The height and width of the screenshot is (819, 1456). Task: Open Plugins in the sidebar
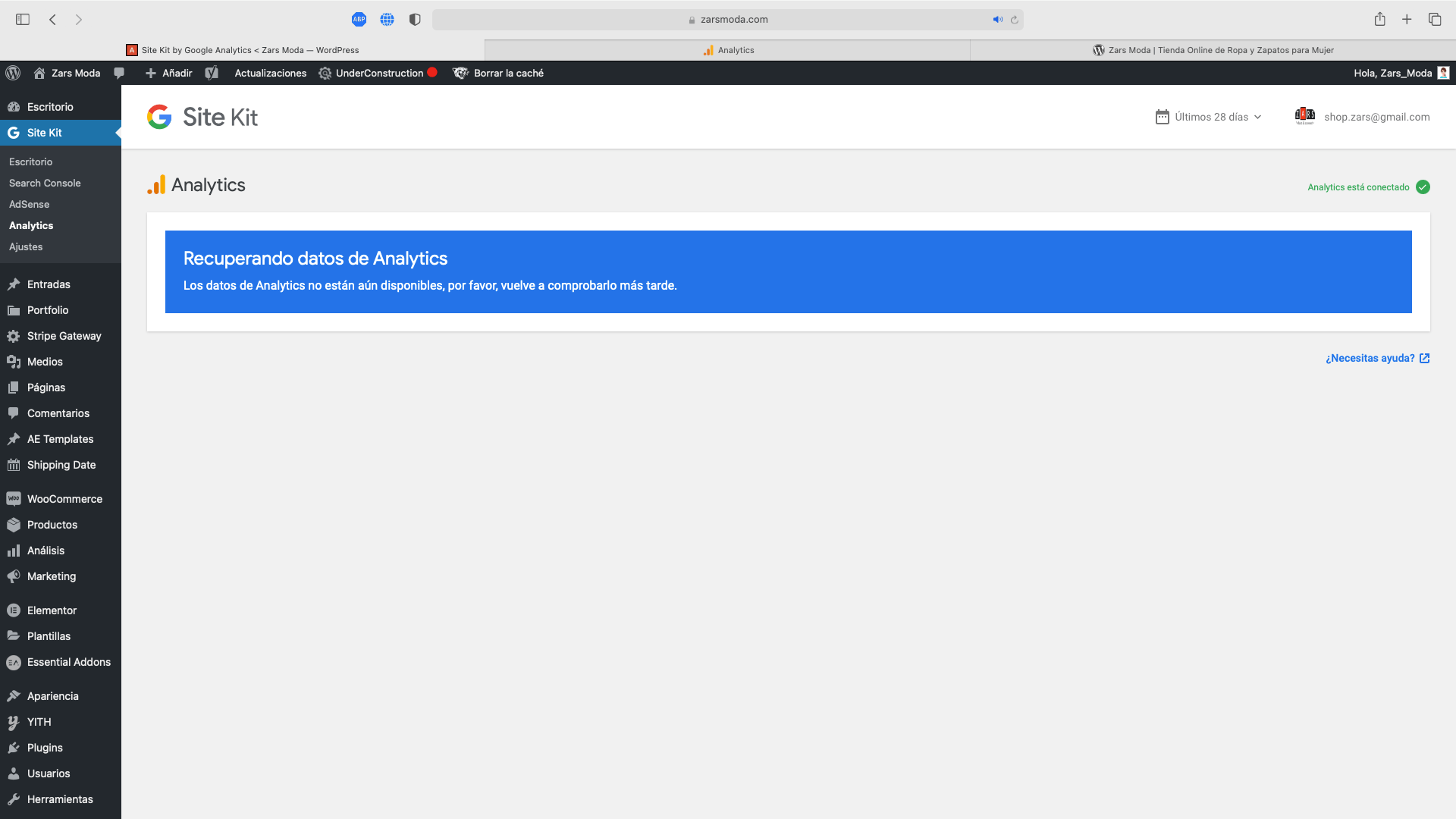[61, 748]
